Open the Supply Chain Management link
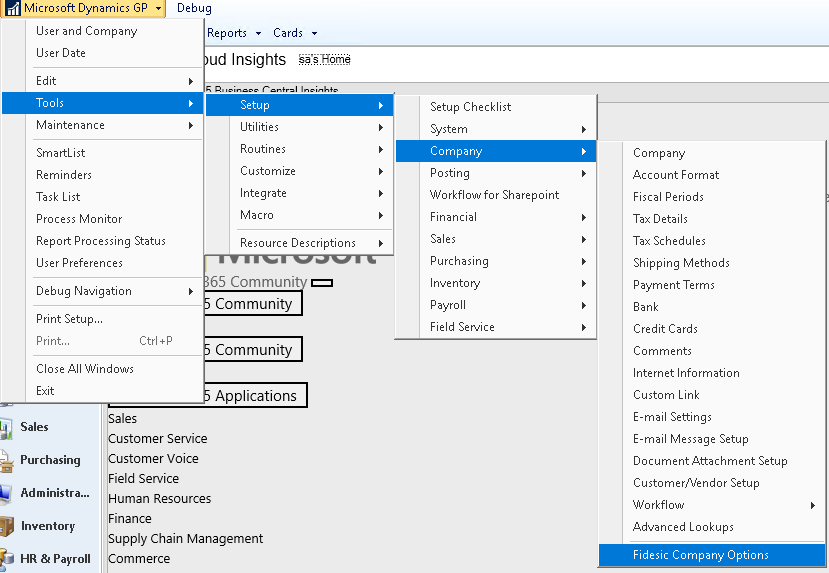This screenshot has width=829, height=573. click(186, 539)
